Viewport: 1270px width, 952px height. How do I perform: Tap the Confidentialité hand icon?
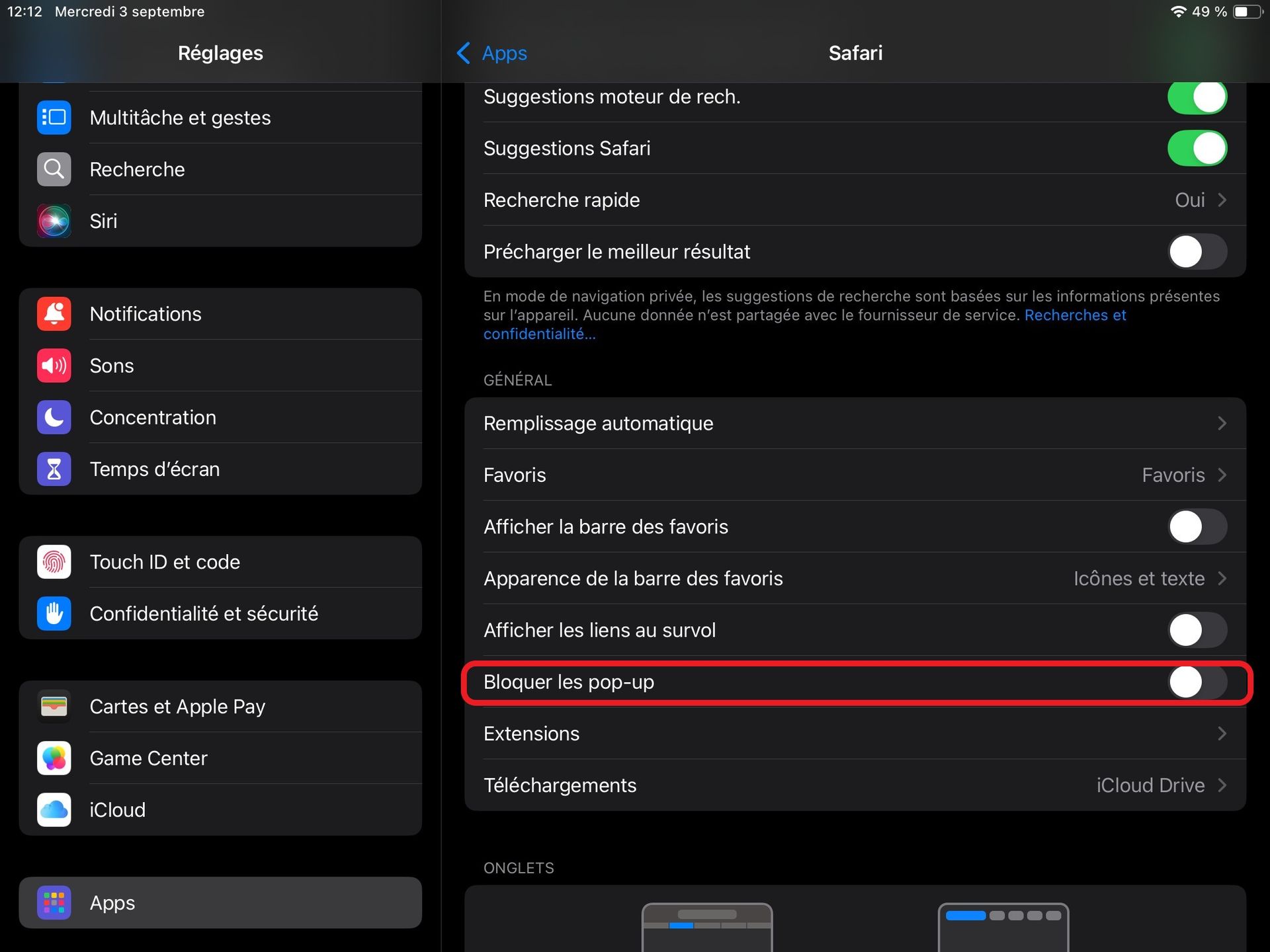(x=54, y=614)
